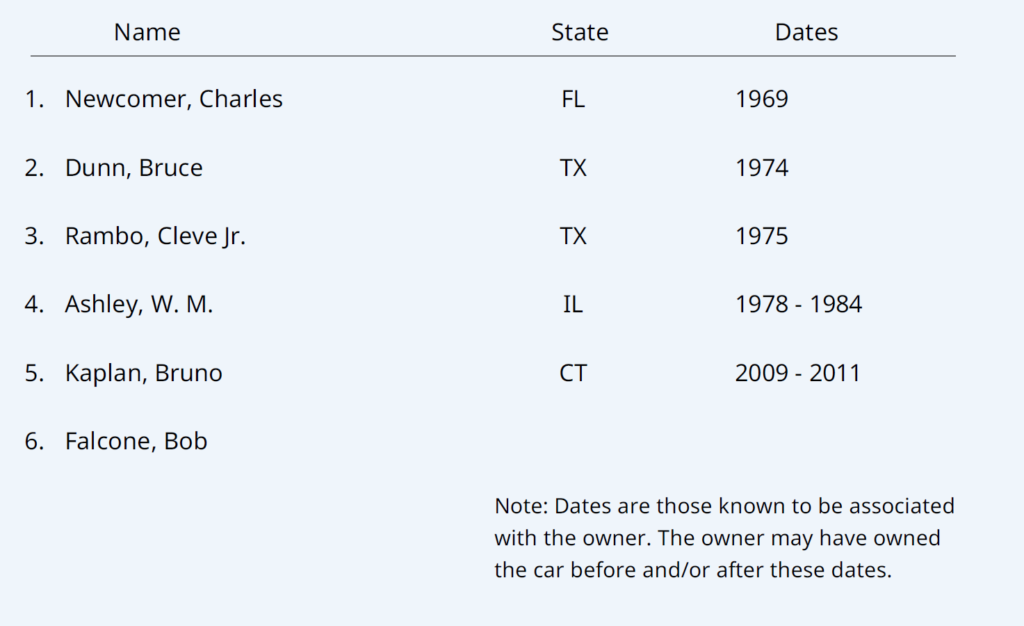This screenshot has width=1024, height=626.
Task: Click on Ashley, W. M. entry
Action: point(139,304)
